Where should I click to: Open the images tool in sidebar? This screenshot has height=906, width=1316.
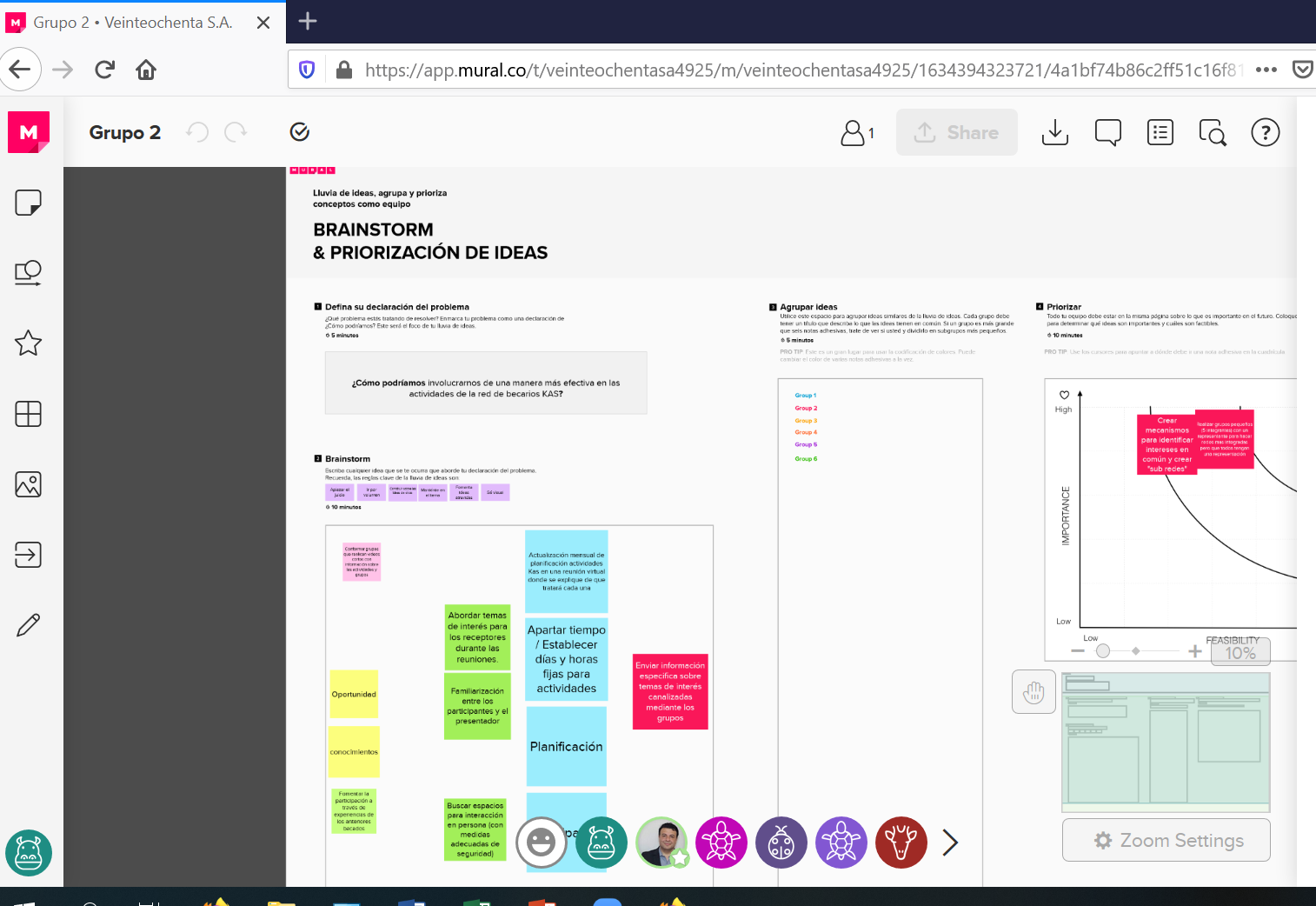click(x=29, y=484)
